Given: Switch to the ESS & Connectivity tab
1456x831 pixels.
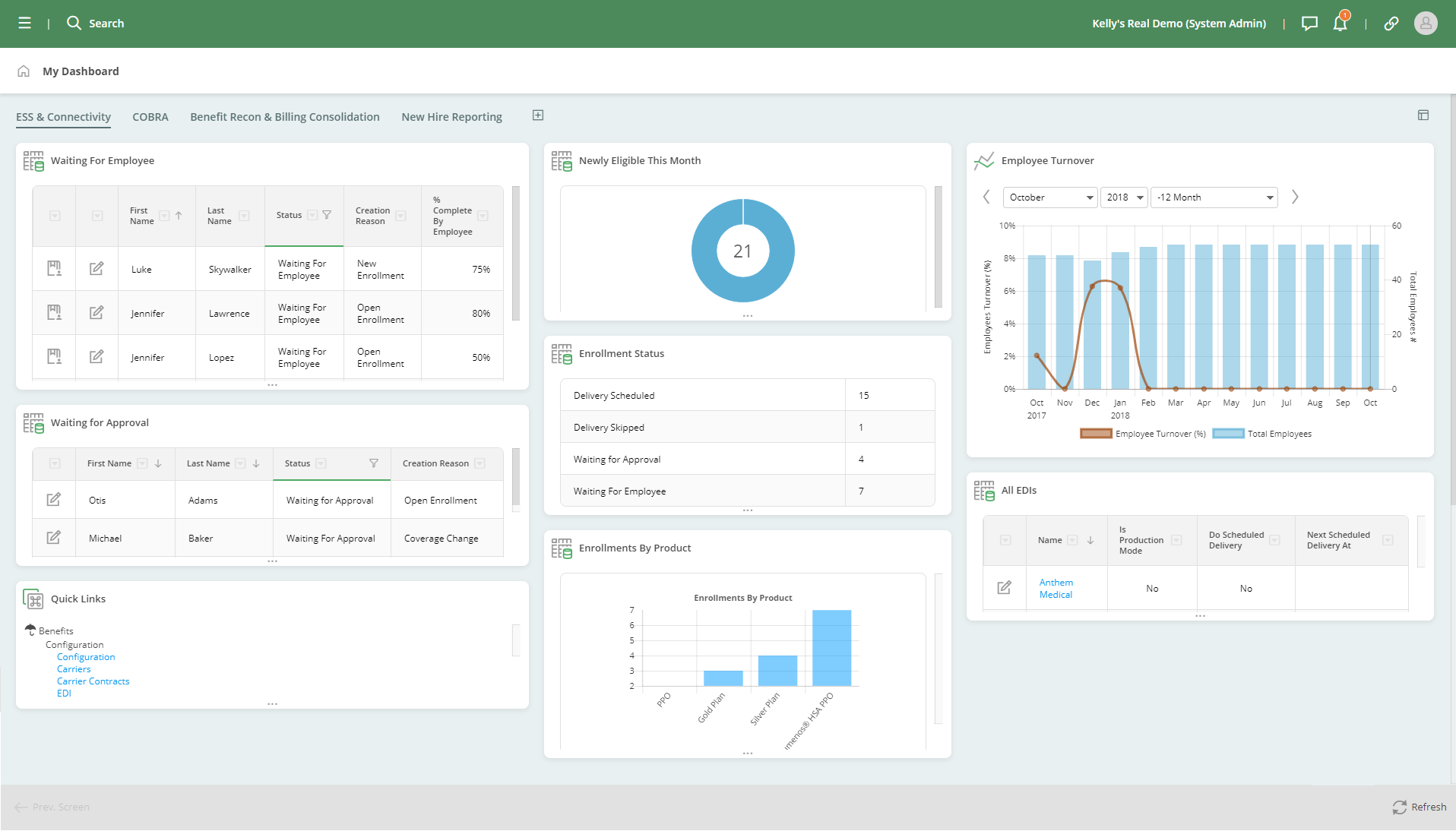Looking at the screenshot, I should (63, 117).
